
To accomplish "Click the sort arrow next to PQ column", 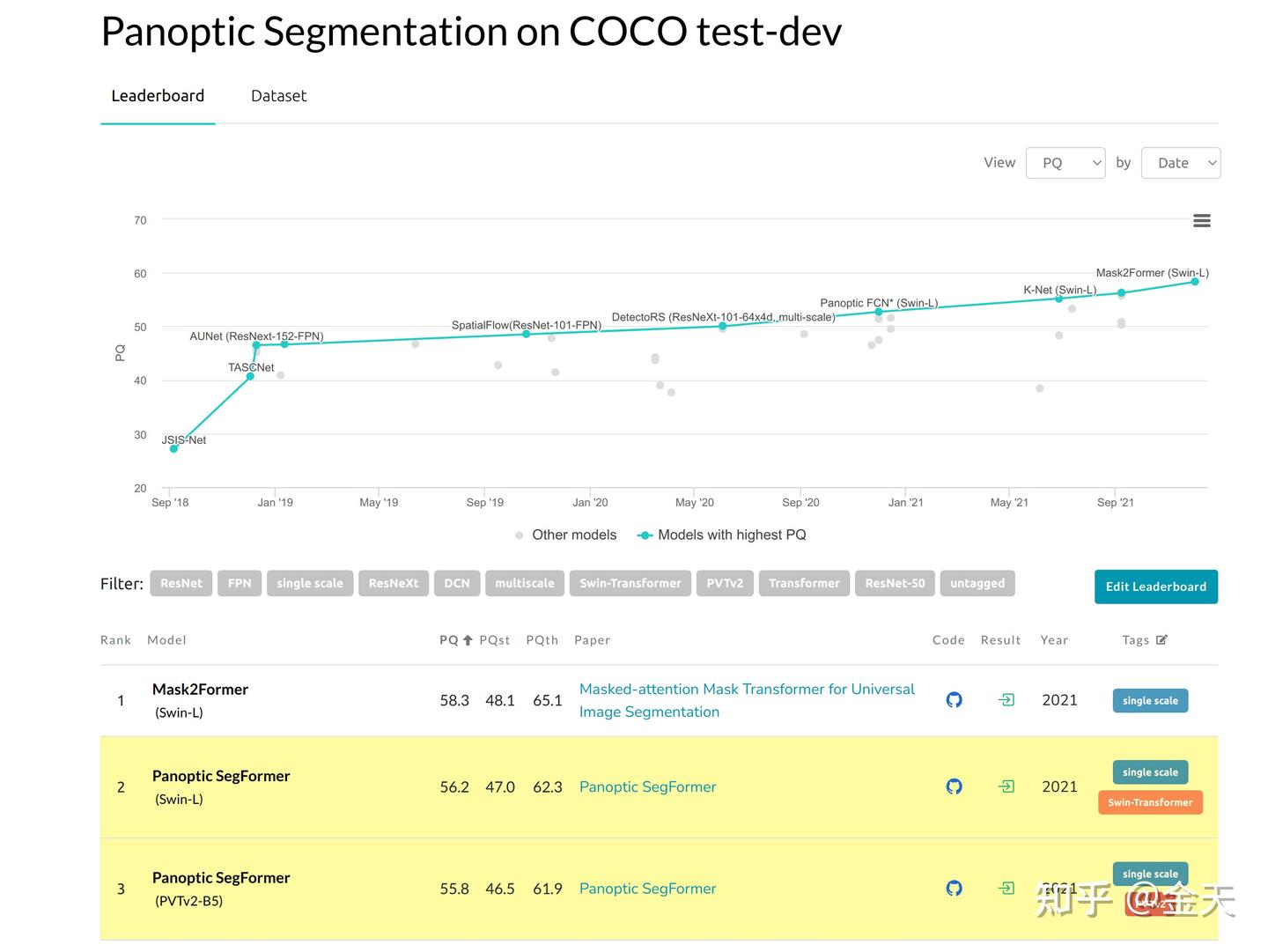I will click(x=468, y=639).
